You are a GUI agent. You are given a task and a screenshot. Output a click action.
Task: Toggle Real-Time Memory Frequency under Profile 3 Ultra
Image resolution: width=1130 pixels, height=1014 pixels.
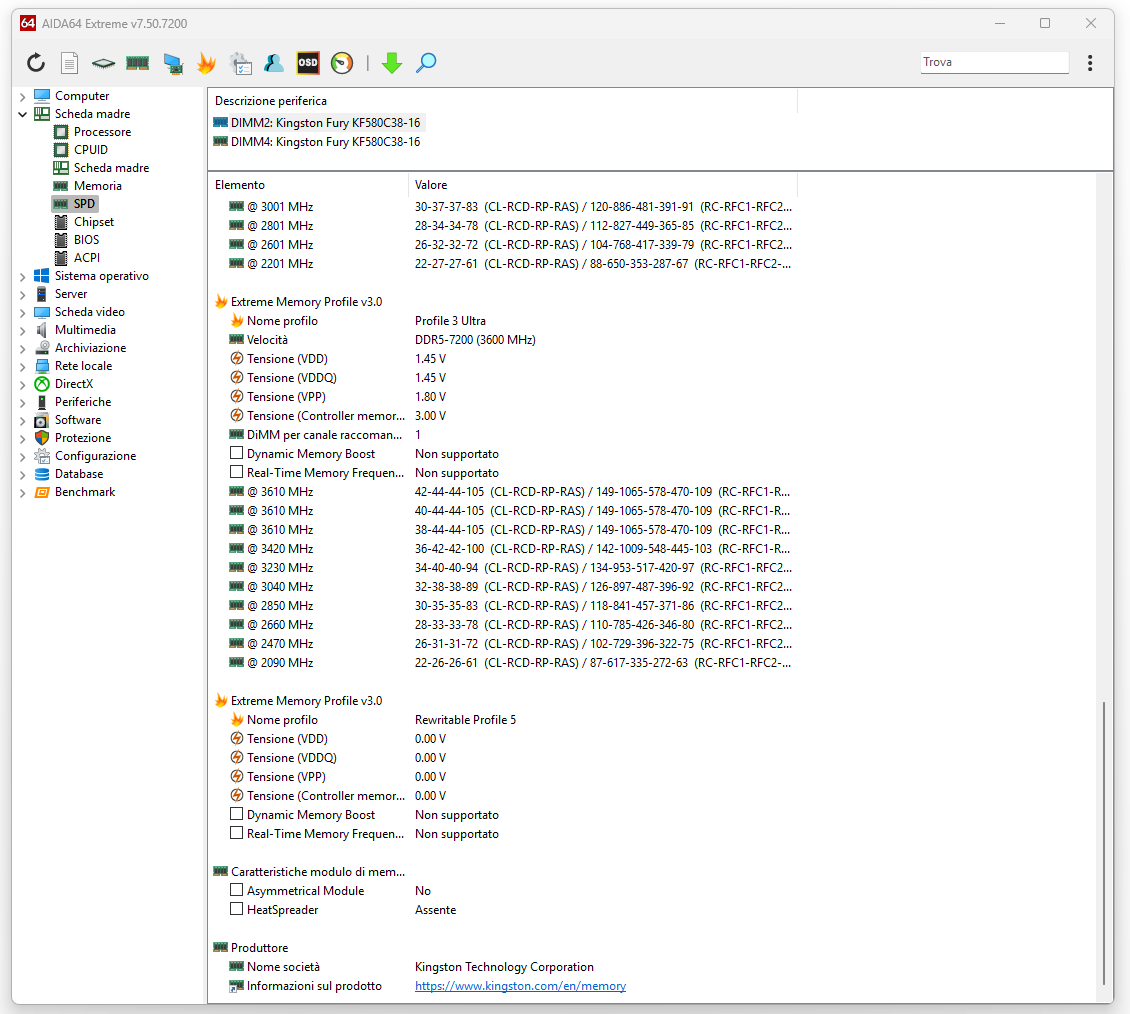[x=236, y=472]
